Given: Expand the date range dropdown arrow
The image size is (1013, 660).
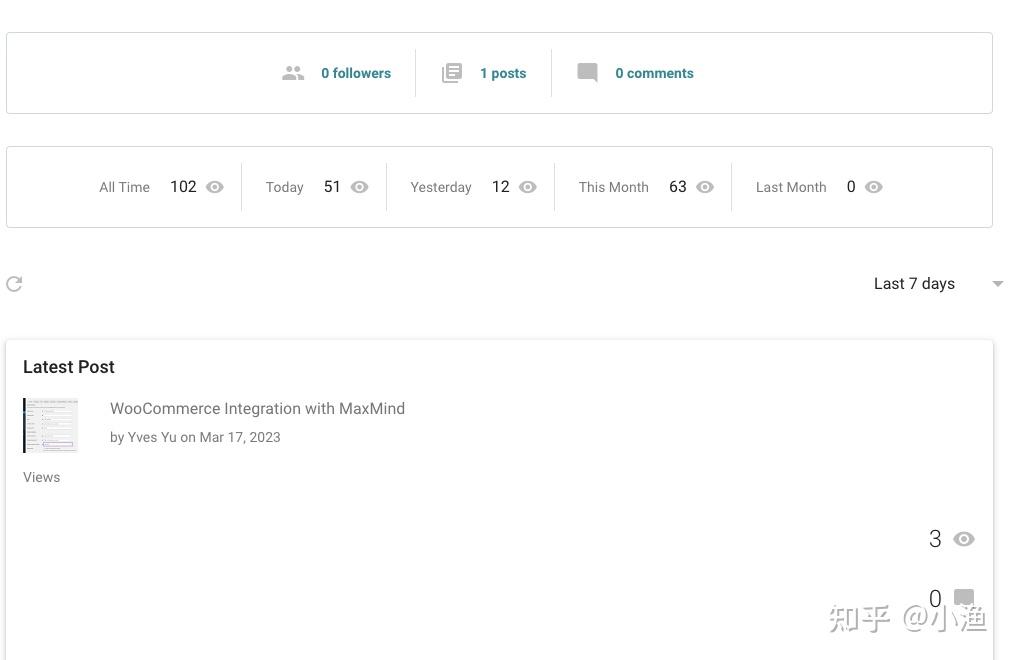Looking at the screenshot, I should click(997, 284).
